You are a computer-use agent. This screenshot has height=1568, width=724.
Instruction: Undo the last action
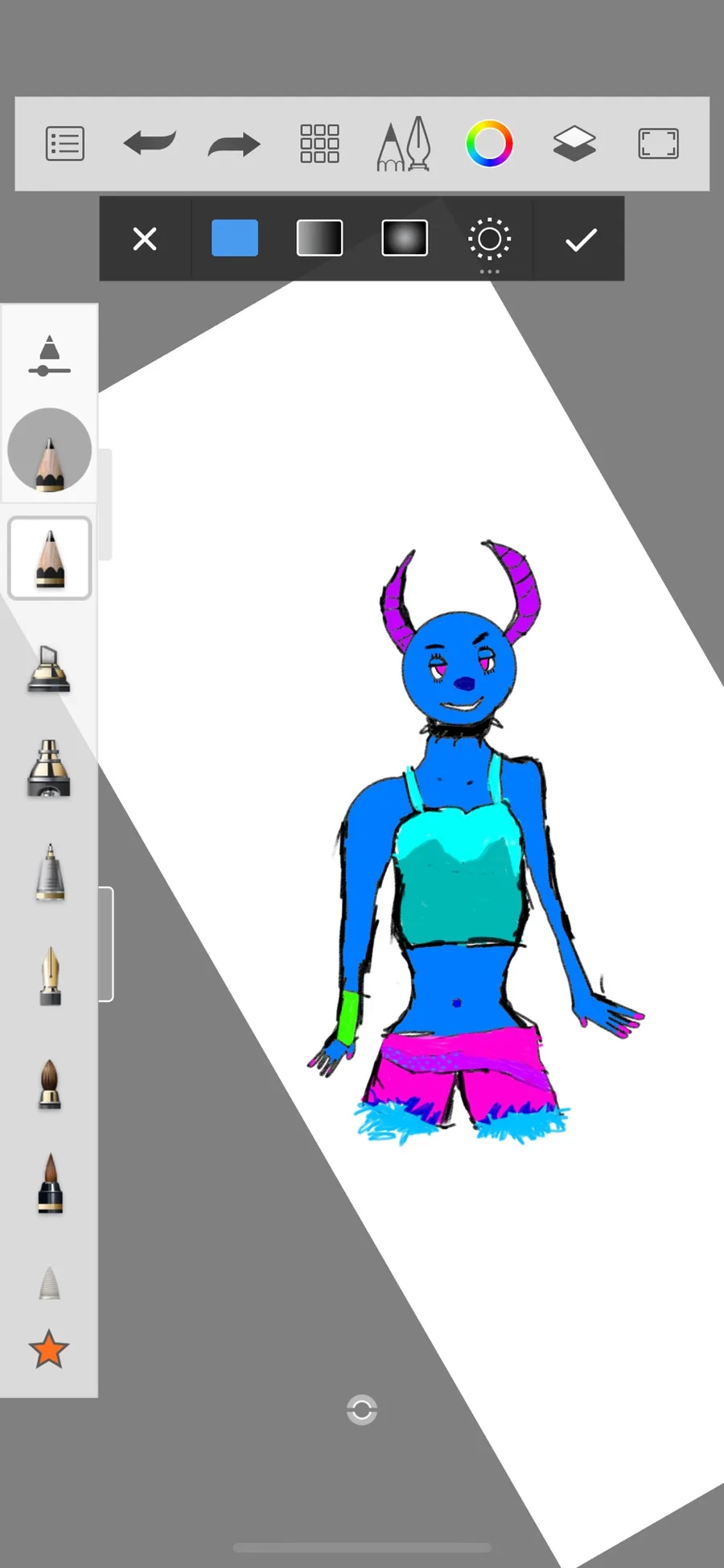point(150,144)
